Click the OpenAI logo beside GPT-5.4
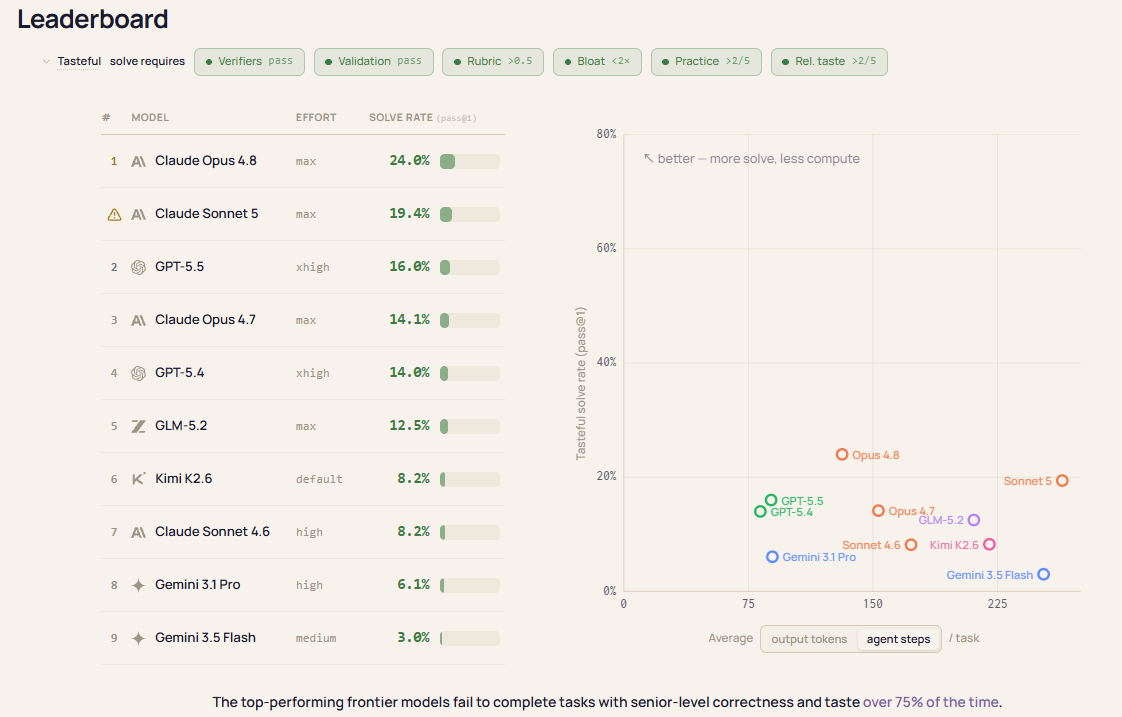 [139, 374]
